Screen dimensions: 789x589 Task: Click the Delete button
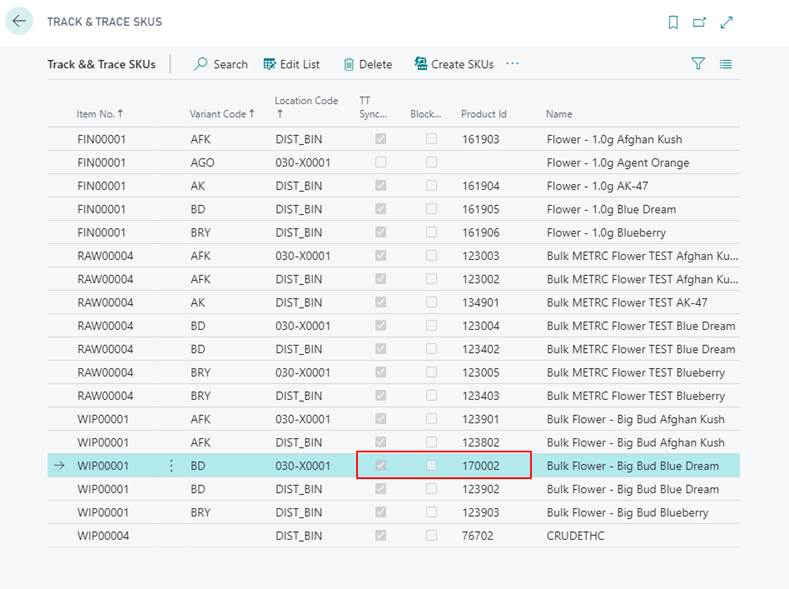pos(367,64)
